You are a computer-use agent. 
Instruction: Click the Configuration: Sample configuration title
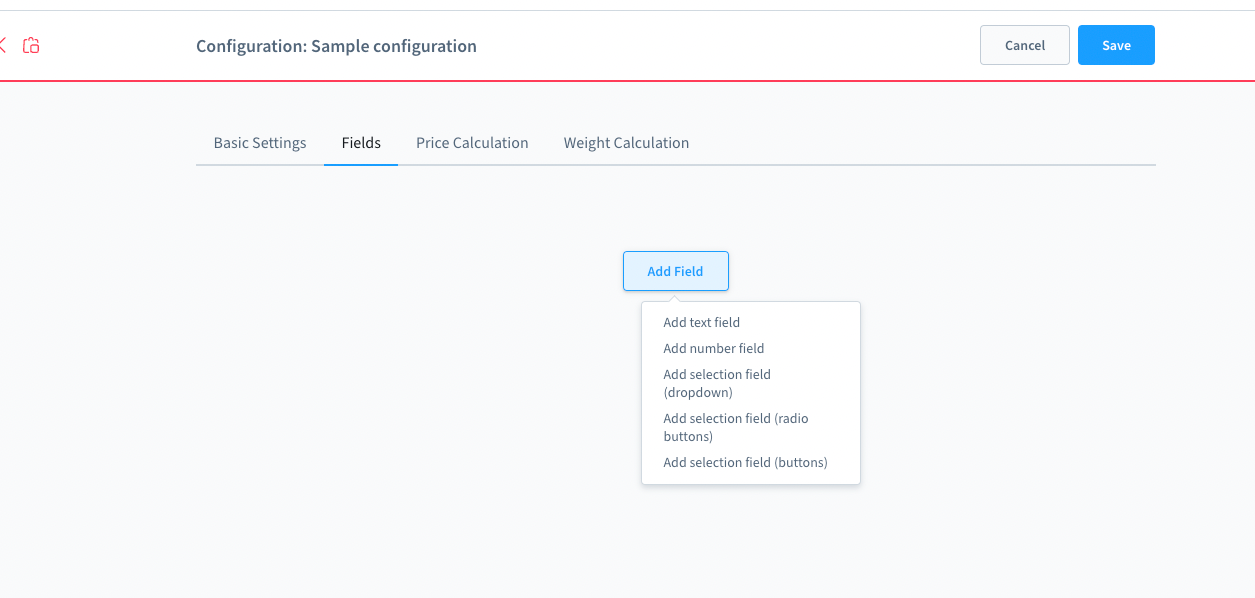point(336,46)
